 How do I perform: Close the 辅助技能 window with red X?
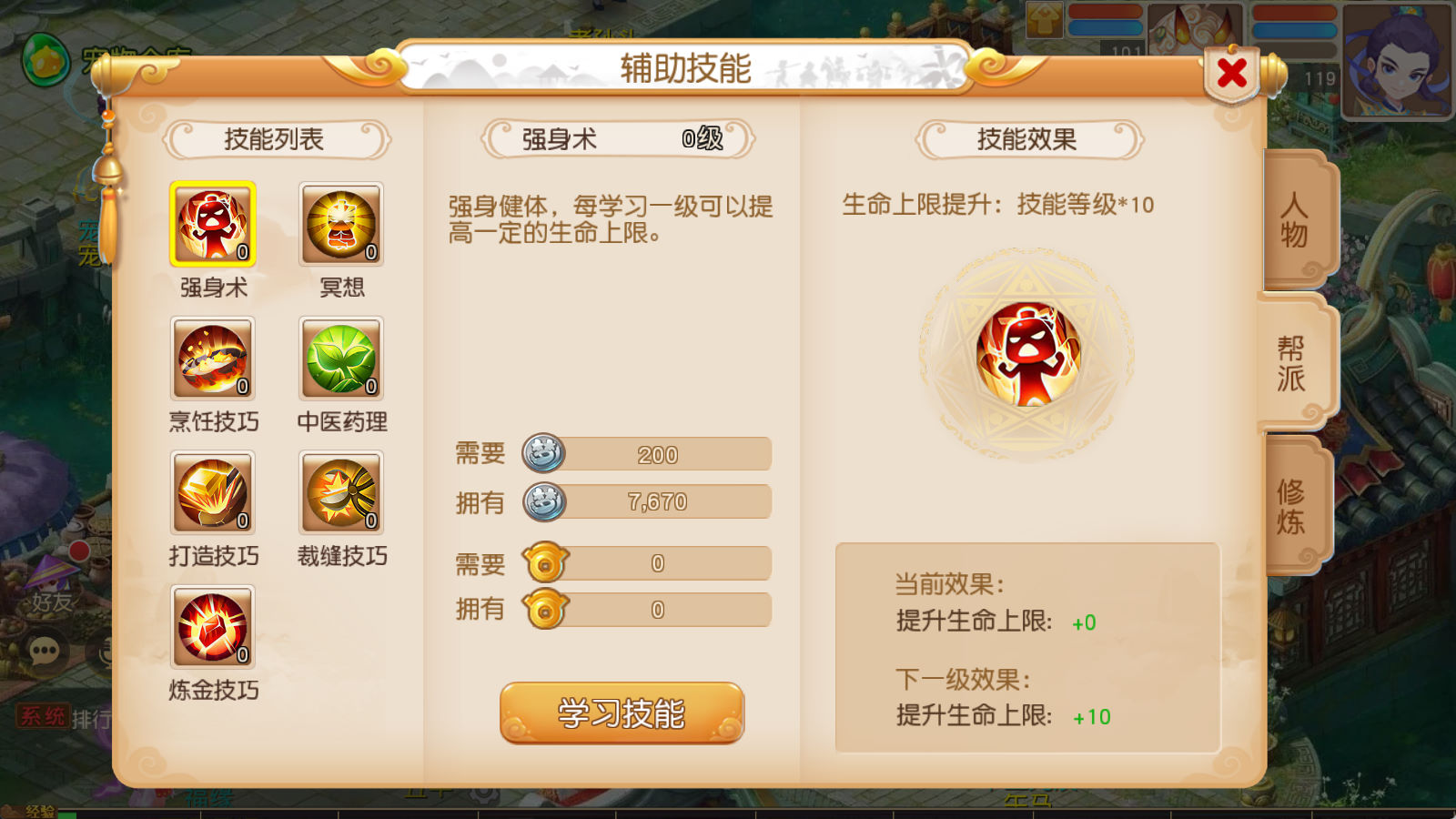(1232, 73)
